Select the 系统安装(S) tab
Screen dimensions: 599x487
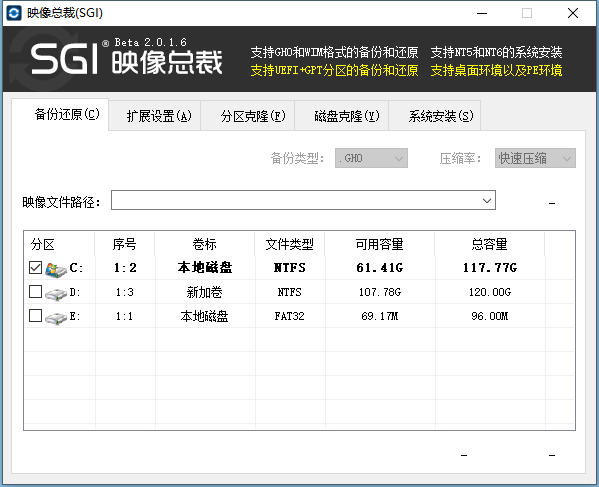click(441, 116)
